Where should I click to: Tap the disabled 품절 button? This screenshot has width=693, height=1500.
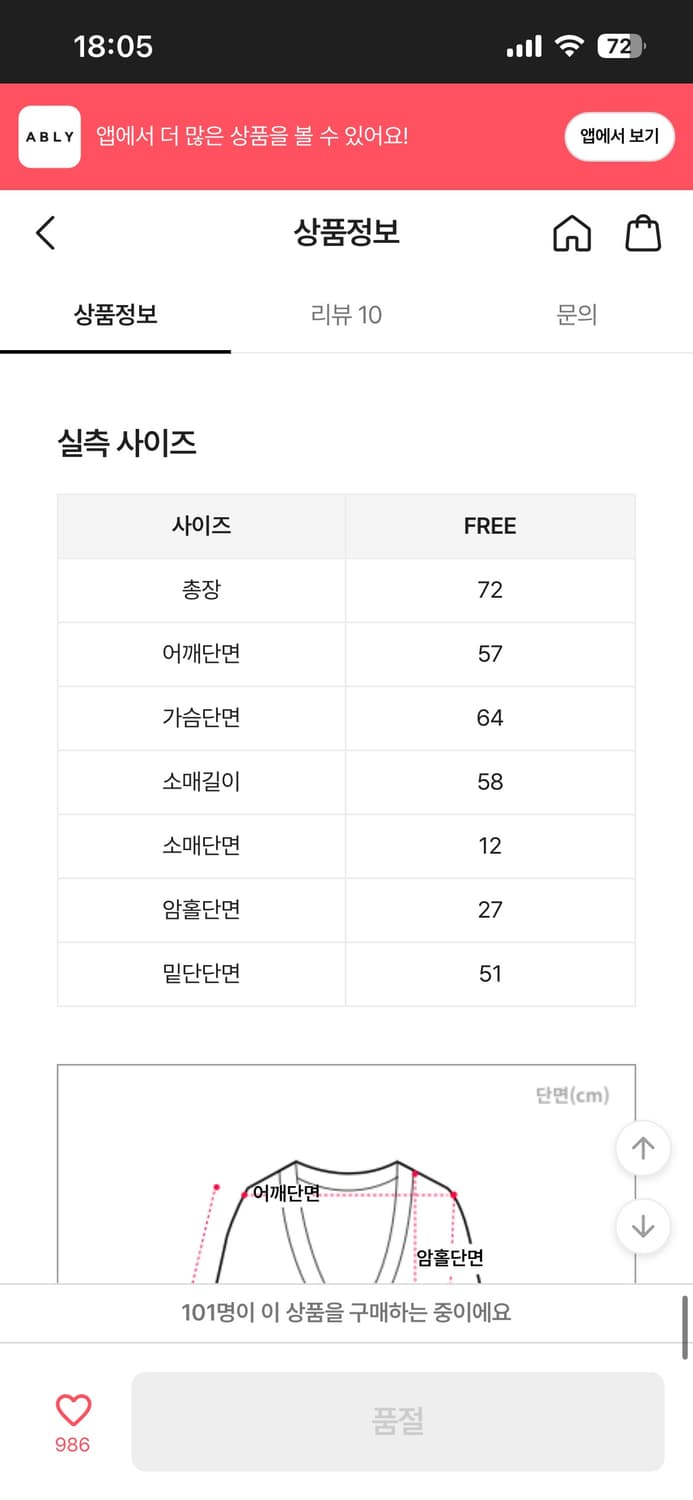click(x=399, y=1421)
